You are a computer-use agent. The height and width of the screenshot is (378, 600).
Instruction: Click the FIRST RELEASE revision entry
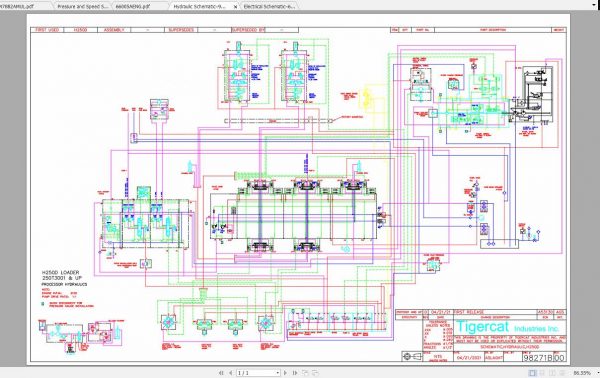point(469,312)
